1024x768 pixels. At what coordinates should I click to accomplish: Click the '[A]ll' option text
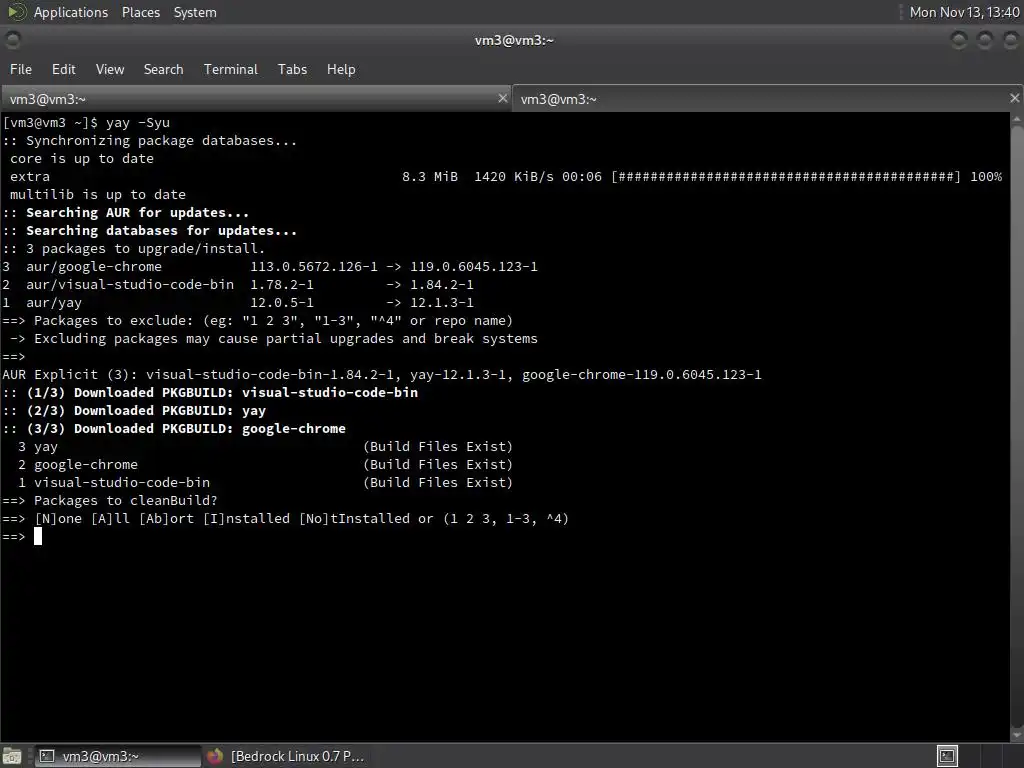110,519
